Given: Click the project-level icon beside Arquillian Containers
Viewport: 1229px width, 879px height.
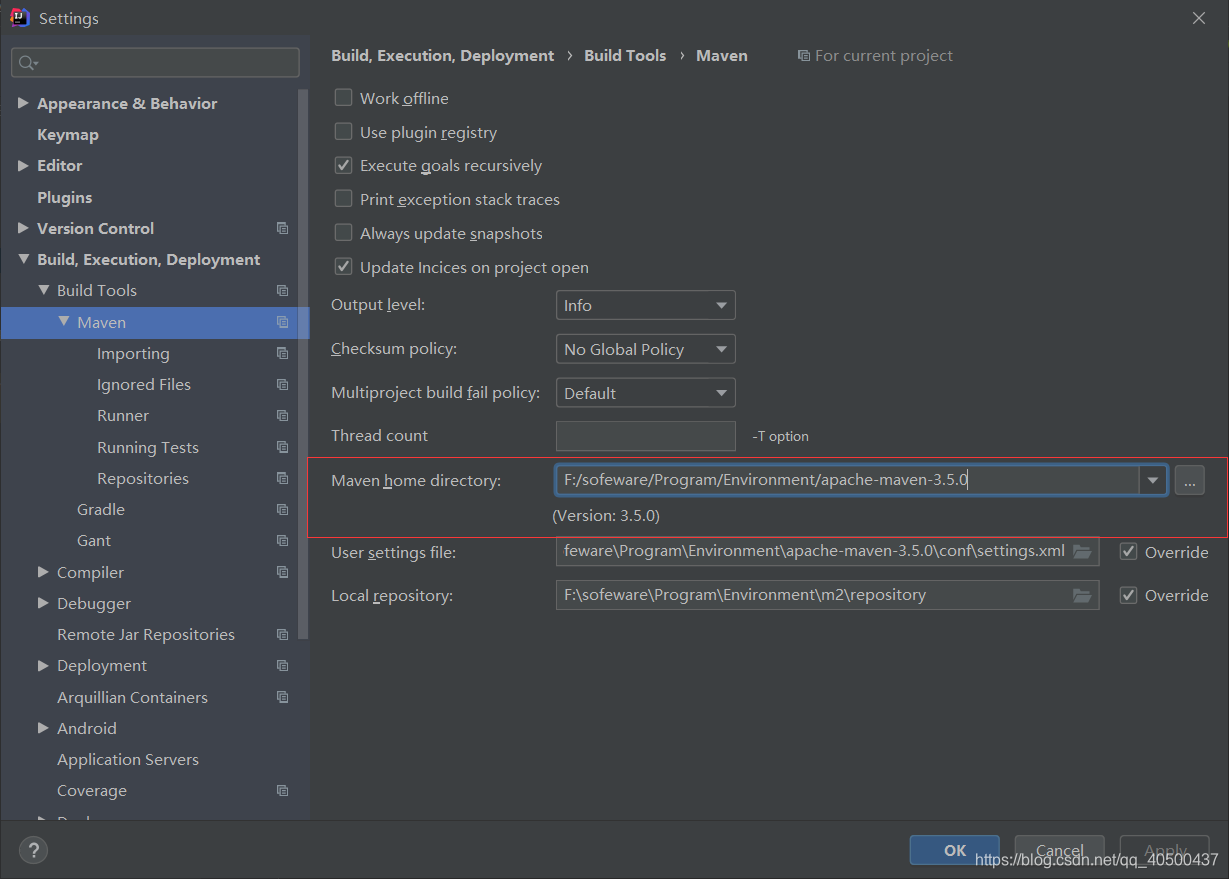Looking at the screenshot, I should tap(282, 697).
